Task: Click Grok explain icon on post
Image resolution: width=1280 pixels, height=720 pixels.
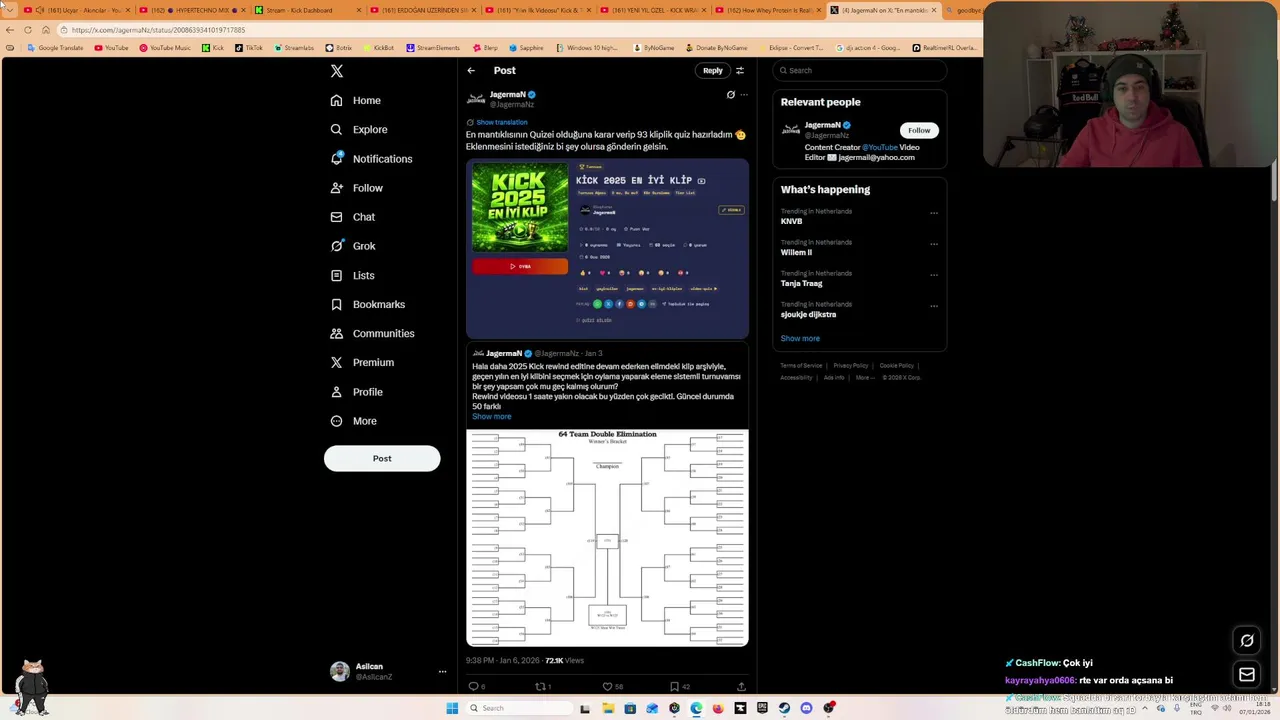Action: (731, 95)
